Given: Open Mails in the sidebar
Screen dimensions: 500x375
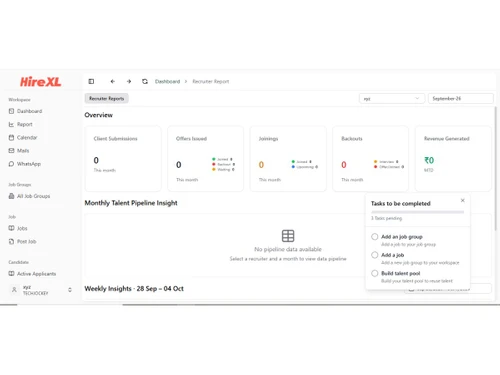Looking at the screenshot, I should tap(23, 151).
